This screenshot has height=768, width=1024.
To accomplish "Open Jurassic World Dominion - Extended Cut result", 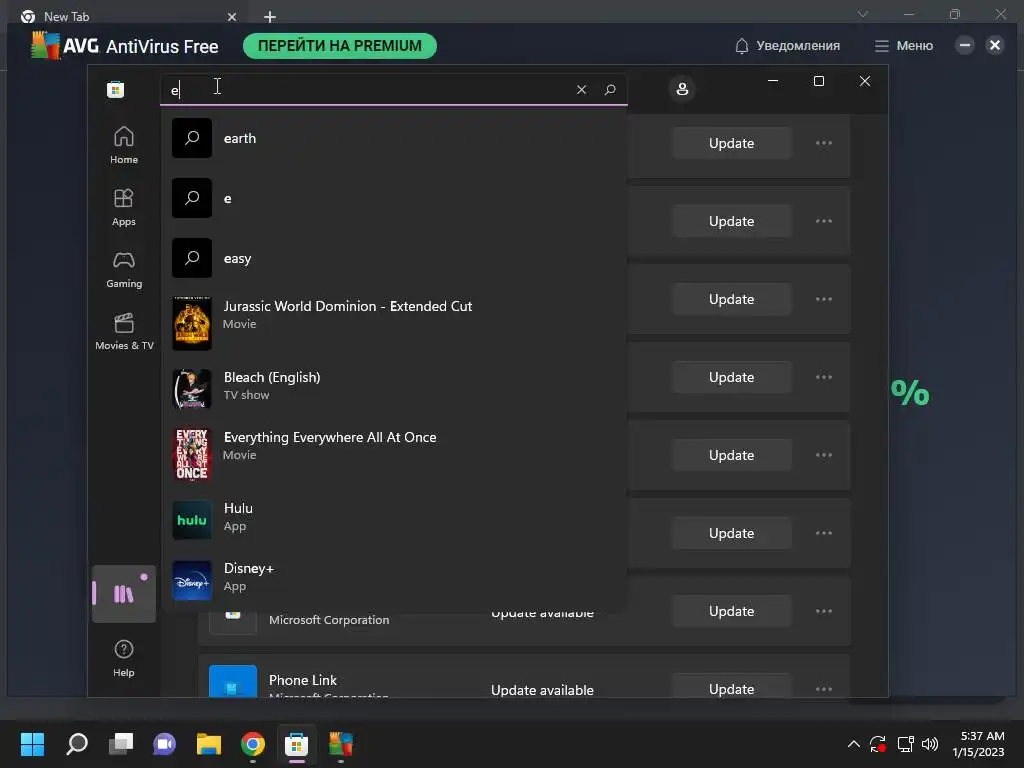I will [394, 323].
